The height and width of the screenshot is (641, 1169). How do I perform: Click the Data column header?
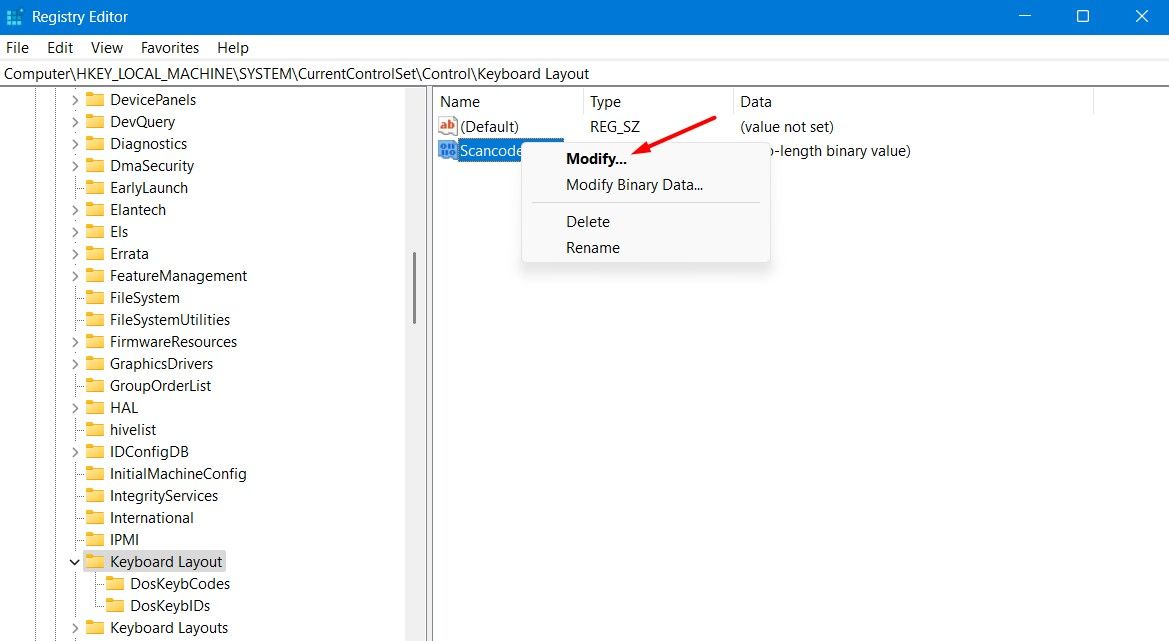pyautogui.click(x=913, y=101)
